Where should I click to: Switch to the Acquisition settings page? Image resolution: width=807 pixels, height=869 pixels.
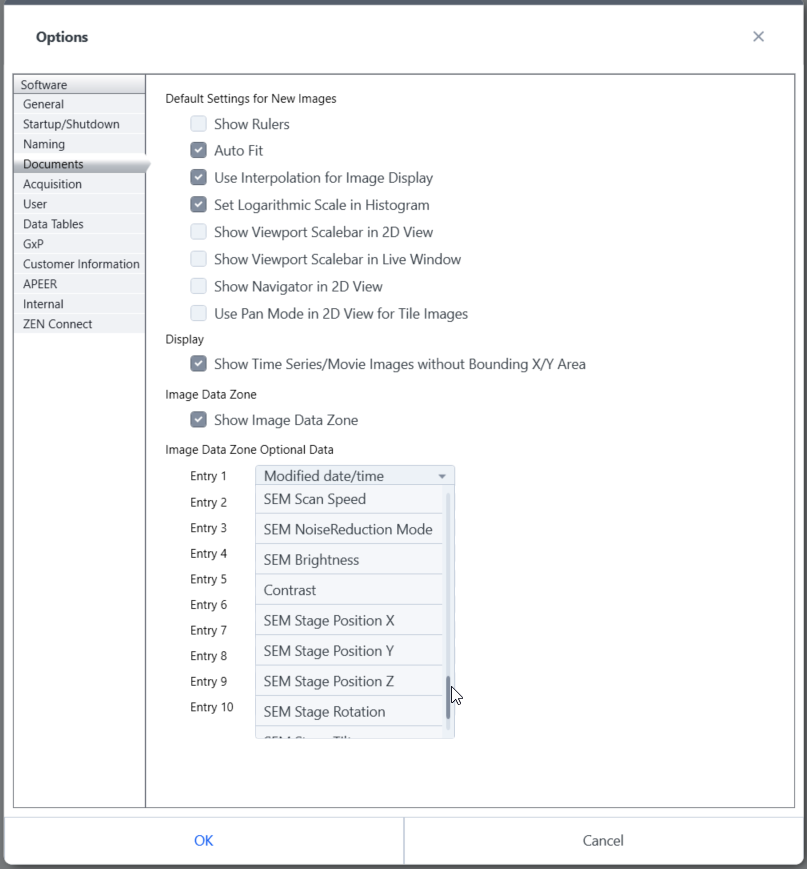pyautogui.click(x=52, y=184)
